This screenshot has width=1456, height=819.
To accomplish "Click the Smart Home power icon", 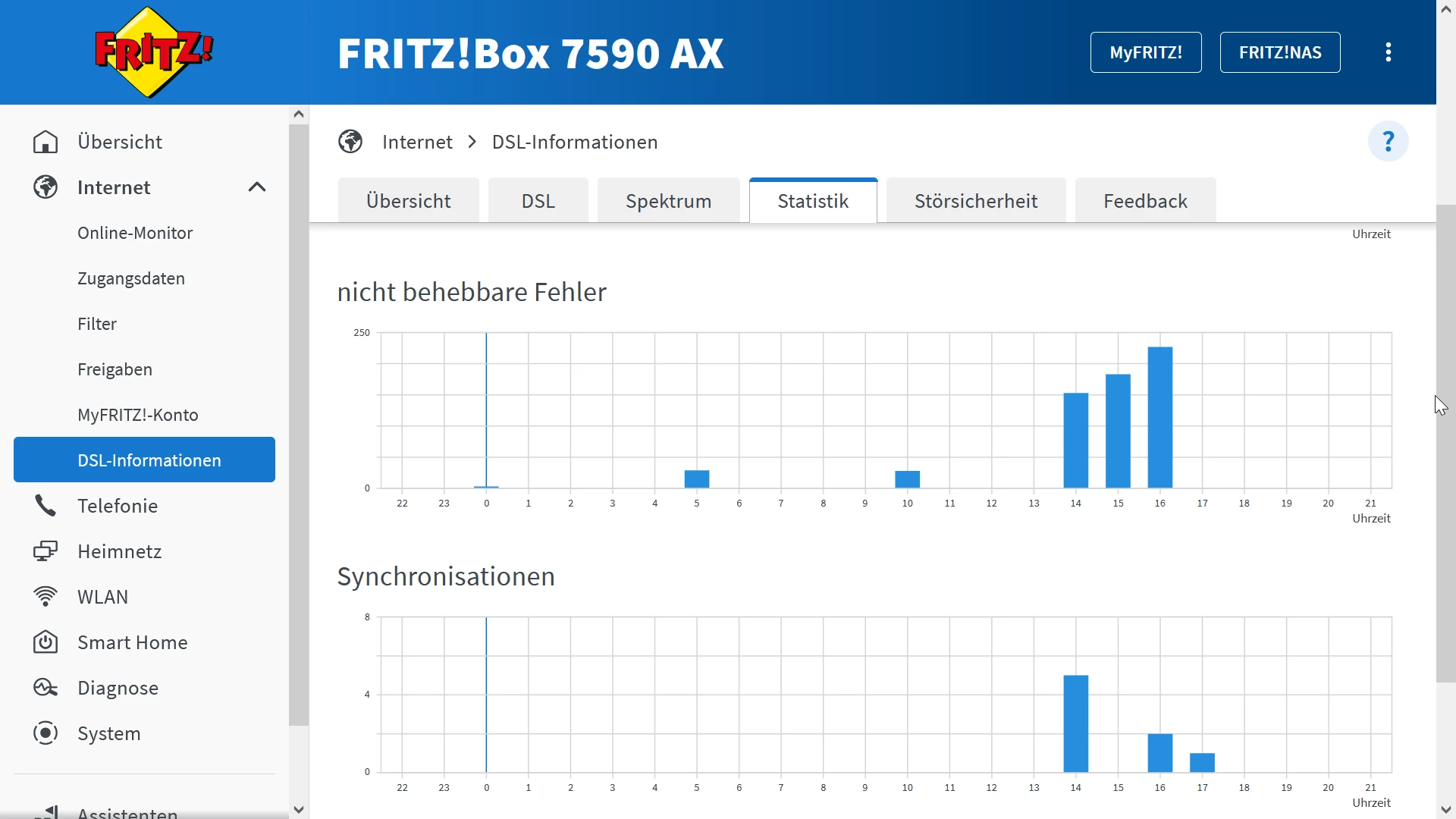I will 45,642.
